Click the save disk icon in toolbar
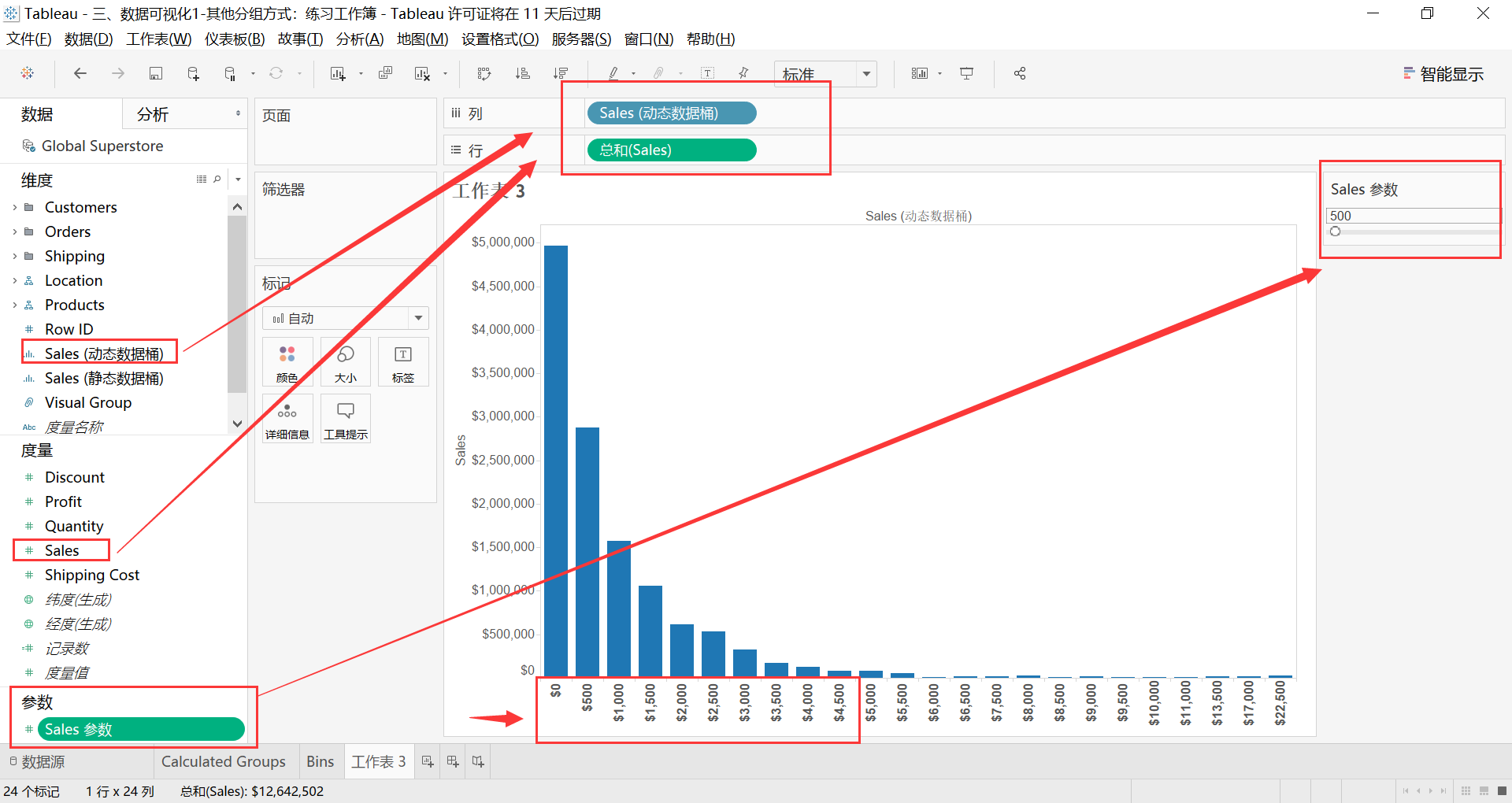 point(156,73)
